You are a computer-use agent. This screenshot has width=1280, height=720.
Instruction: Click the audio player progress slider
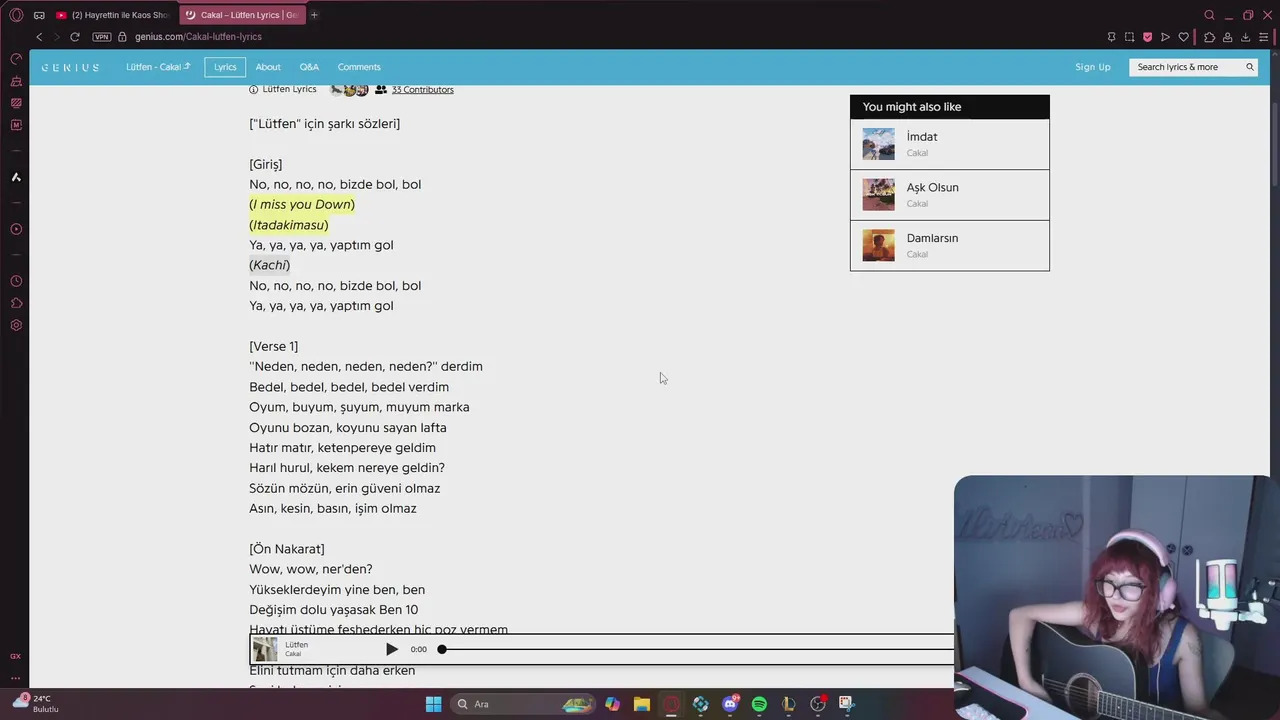click(697, 649)
